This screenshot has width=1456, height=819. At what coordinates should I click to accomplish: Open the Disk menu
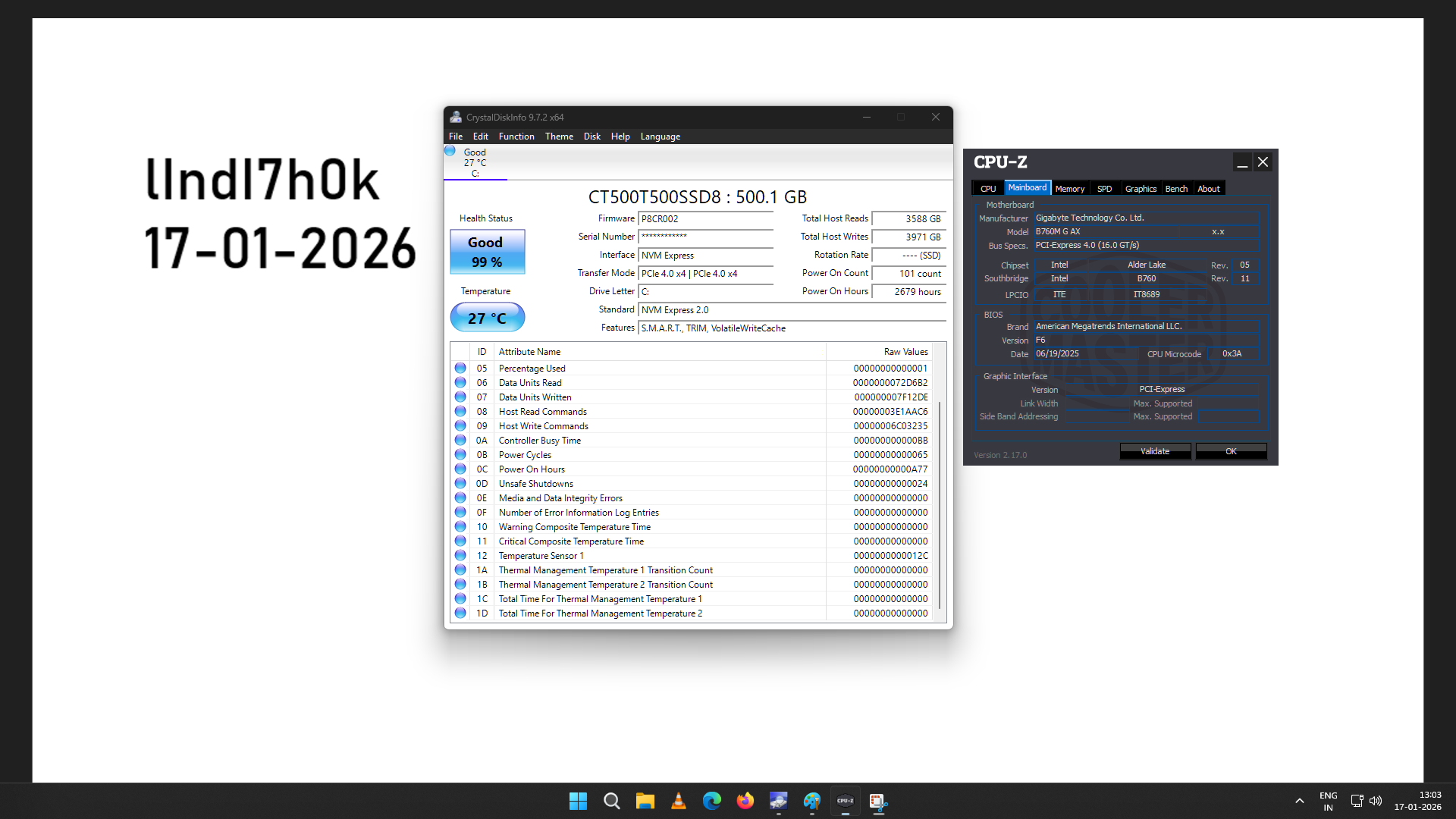tap(591, 136)
